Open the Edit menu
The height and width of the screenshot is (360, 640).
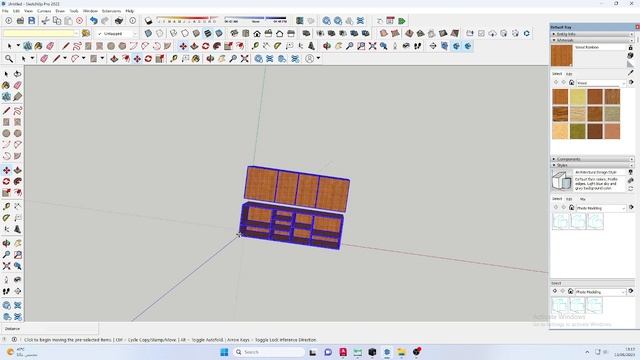click(x=16, y=11)
